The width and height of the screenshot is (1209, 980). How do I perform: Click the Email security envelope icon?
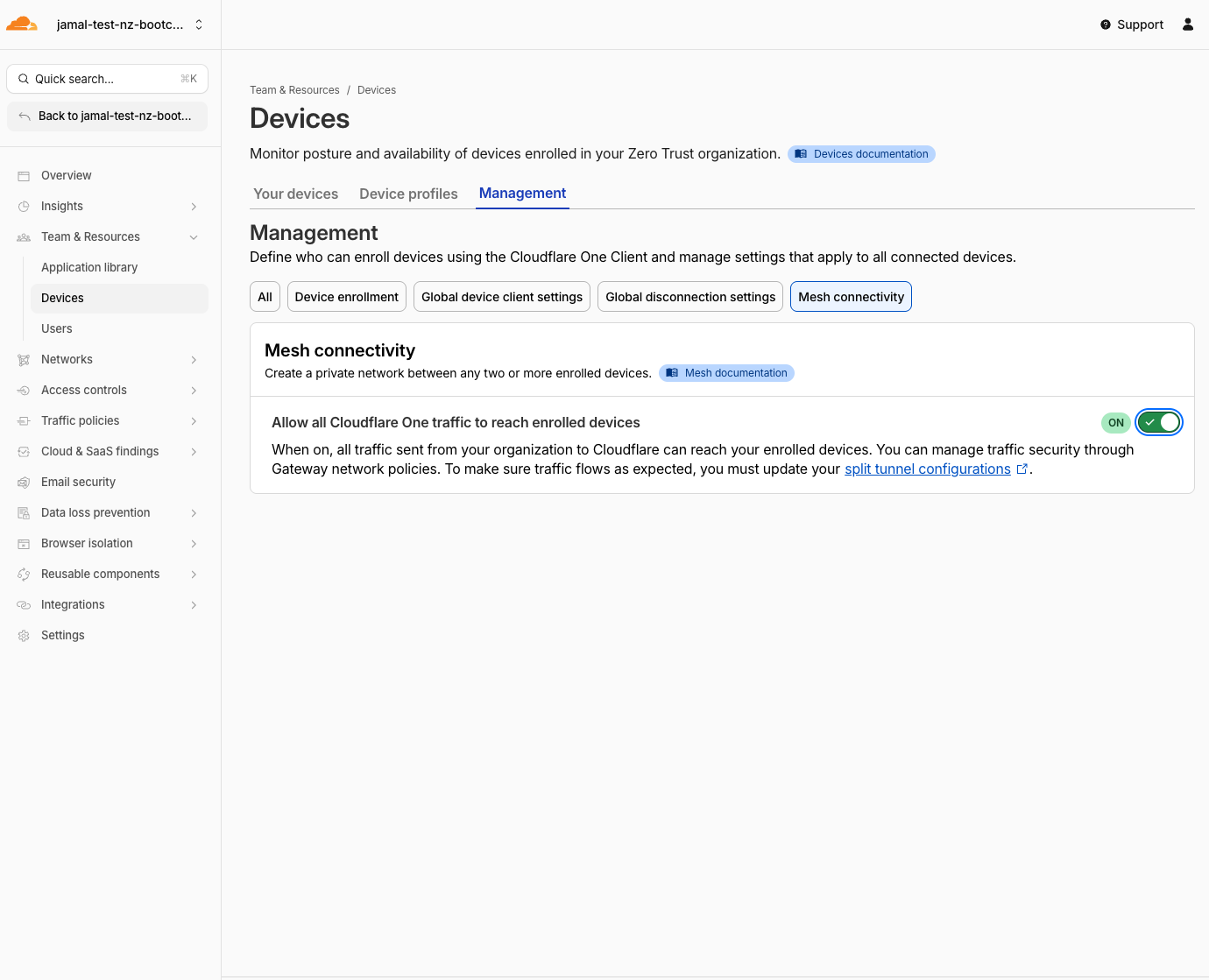24,483
